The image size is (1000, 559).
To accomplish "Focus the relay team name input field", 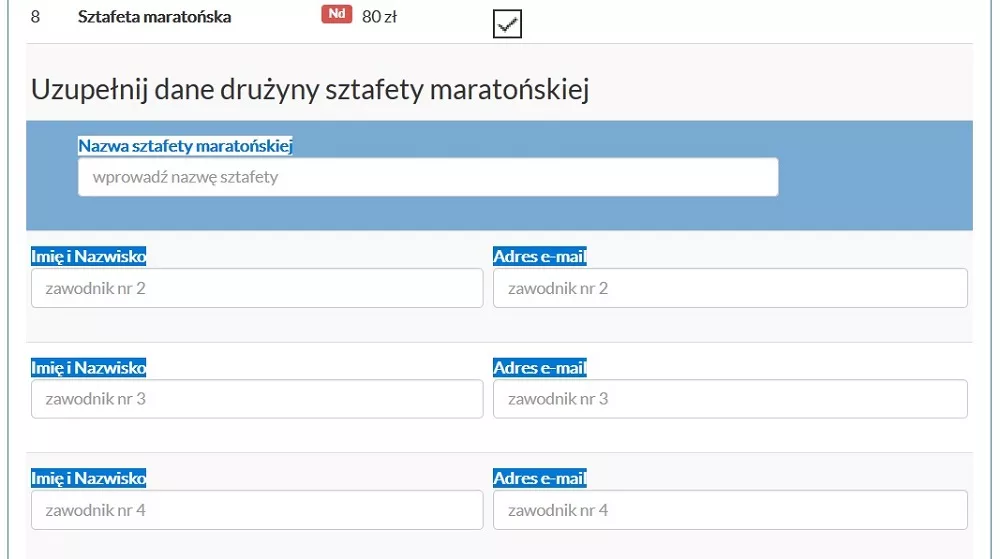I will 428,177.
